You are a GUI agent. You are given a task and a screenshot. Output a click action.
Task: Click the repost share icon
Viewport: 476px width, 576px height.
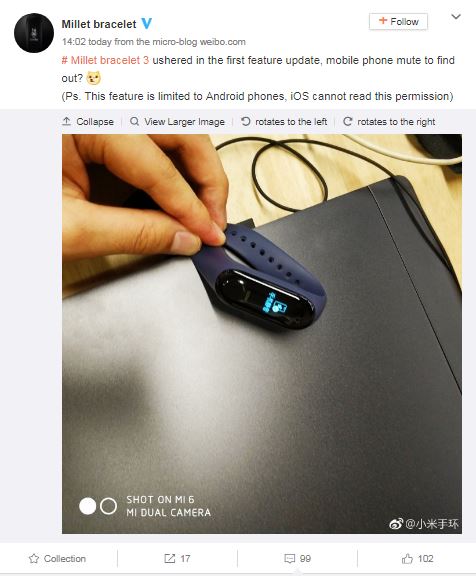(169, 558)
